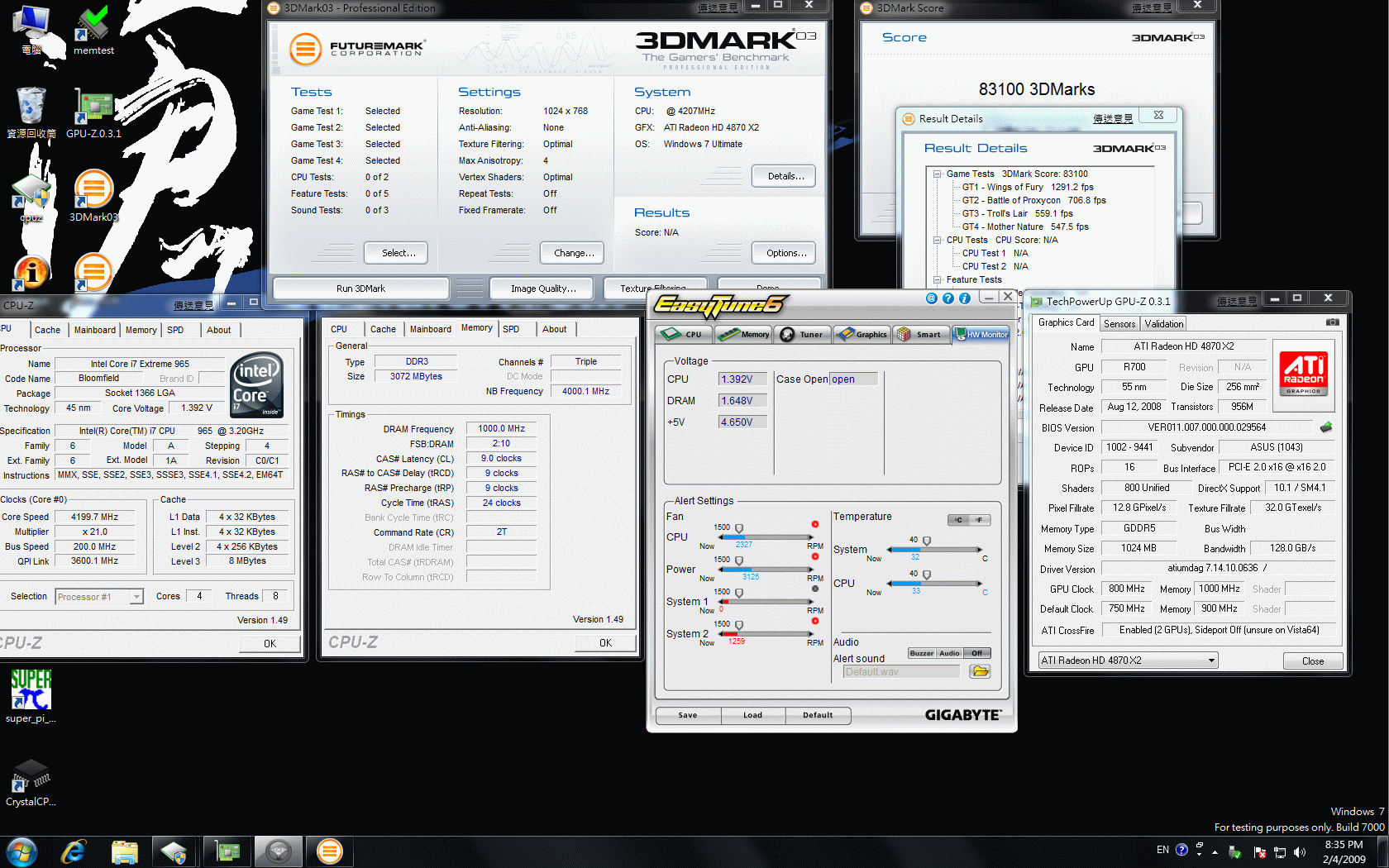Open the cpuz desktop shortcut
This screenshot has height=868, width=1389.
31,198
